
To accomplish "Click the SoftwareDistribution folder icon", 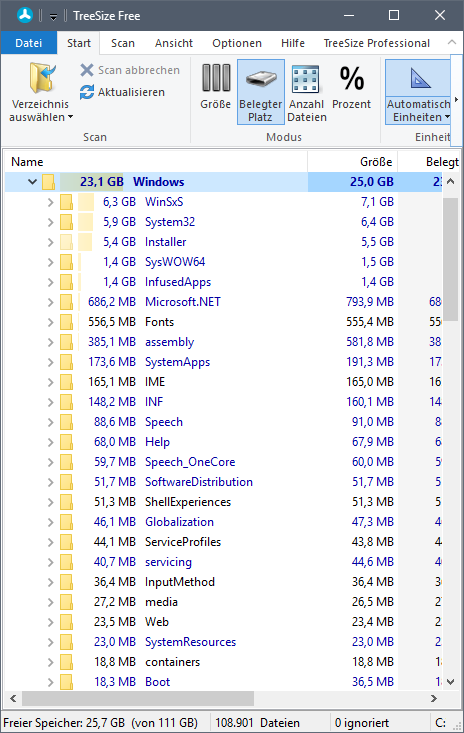I will tap(66, 482).
